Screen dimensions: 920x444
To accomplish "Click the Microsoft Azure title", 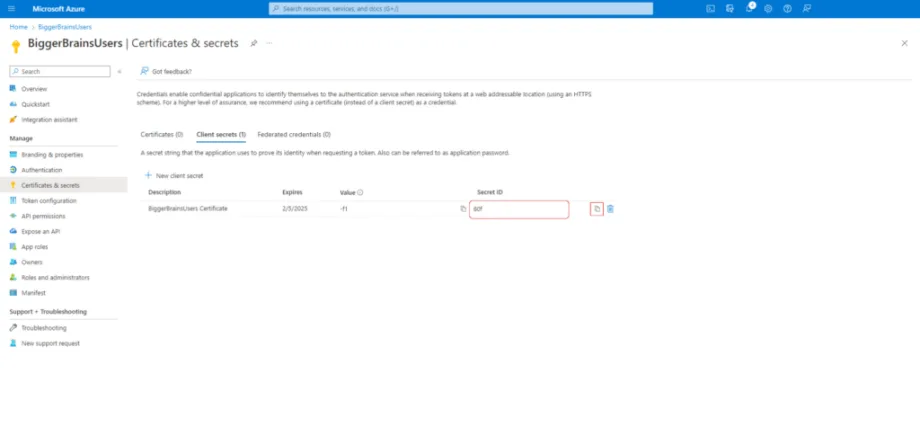I will pyautogui.click(x=59, y=9).
